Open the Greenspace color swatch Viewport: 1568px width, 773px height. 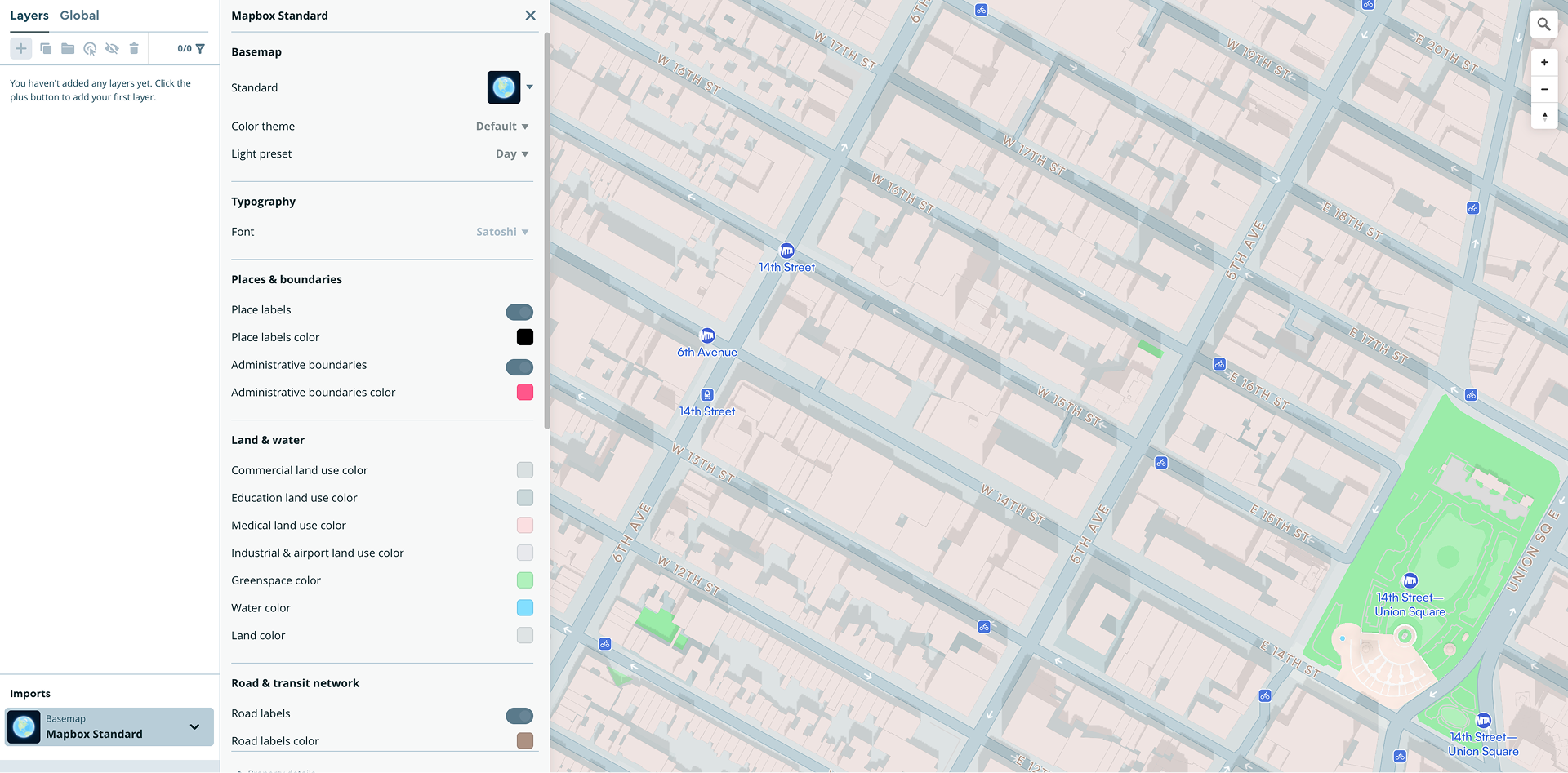[525, 580]
